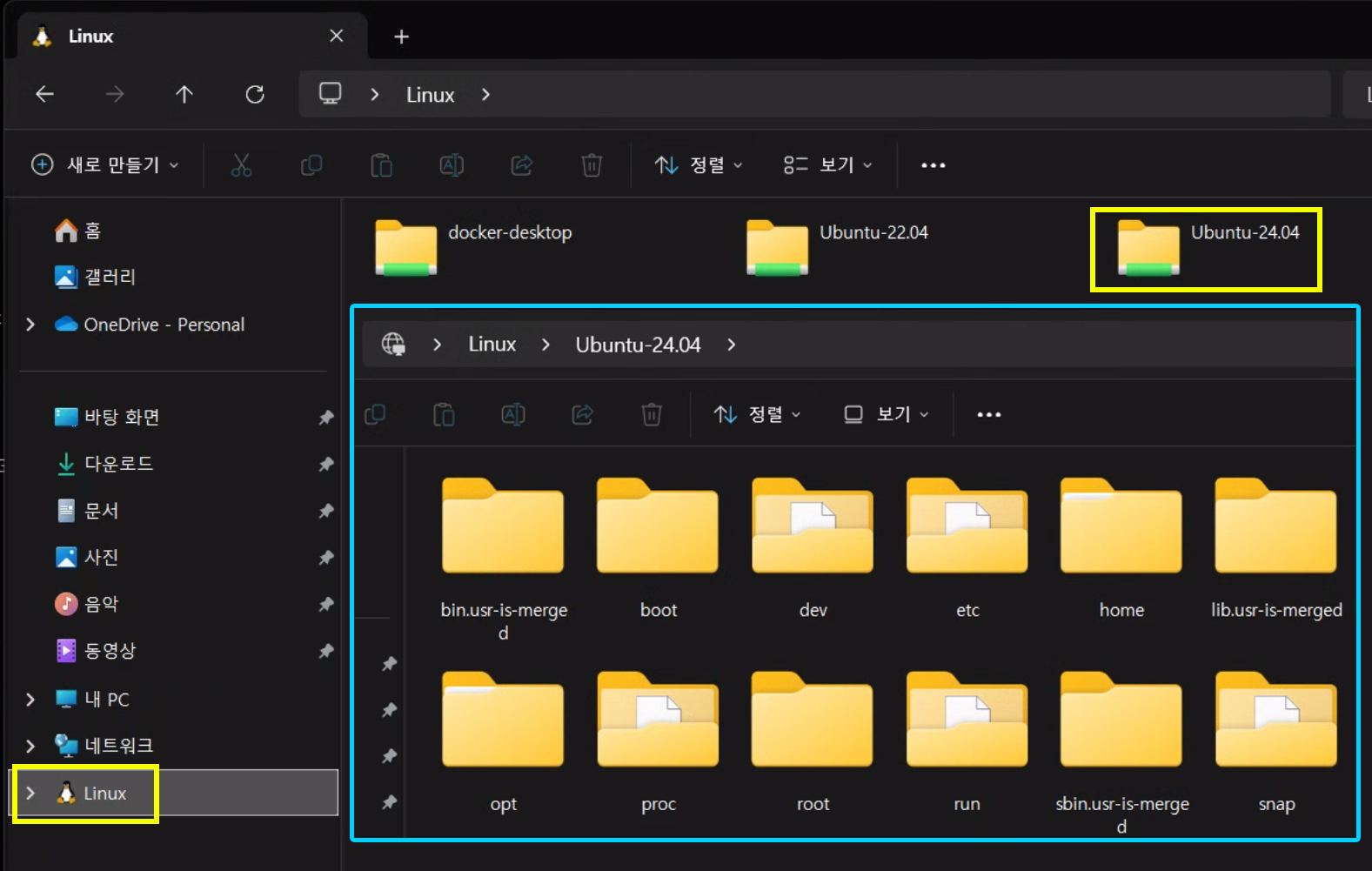Expand the 내 PC tree node

pyautogui.click(x=30, y=700)
